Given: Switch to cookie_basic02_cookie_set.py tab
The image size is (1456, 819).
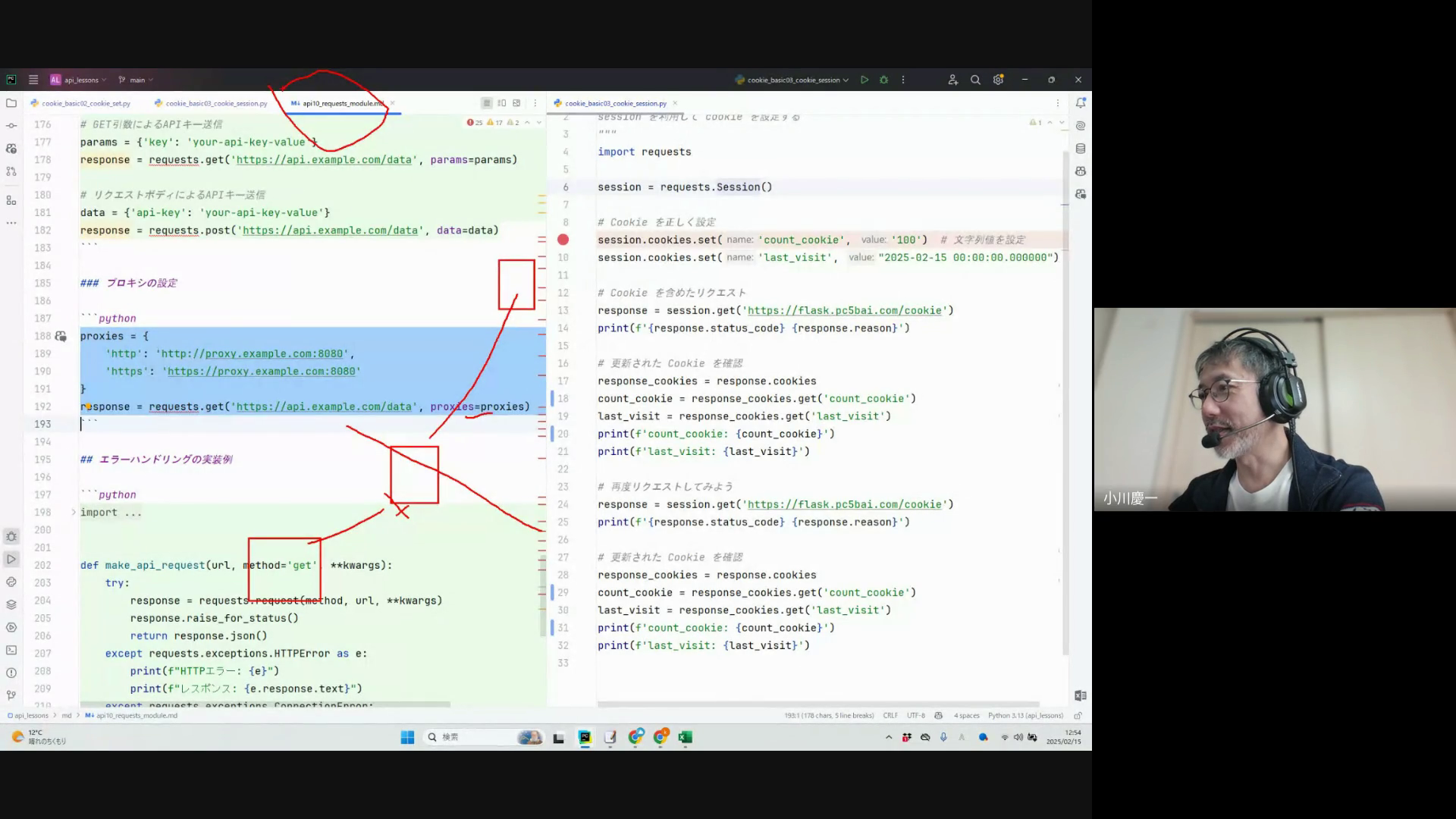Looking at the screenshot, I should point(86,103).
